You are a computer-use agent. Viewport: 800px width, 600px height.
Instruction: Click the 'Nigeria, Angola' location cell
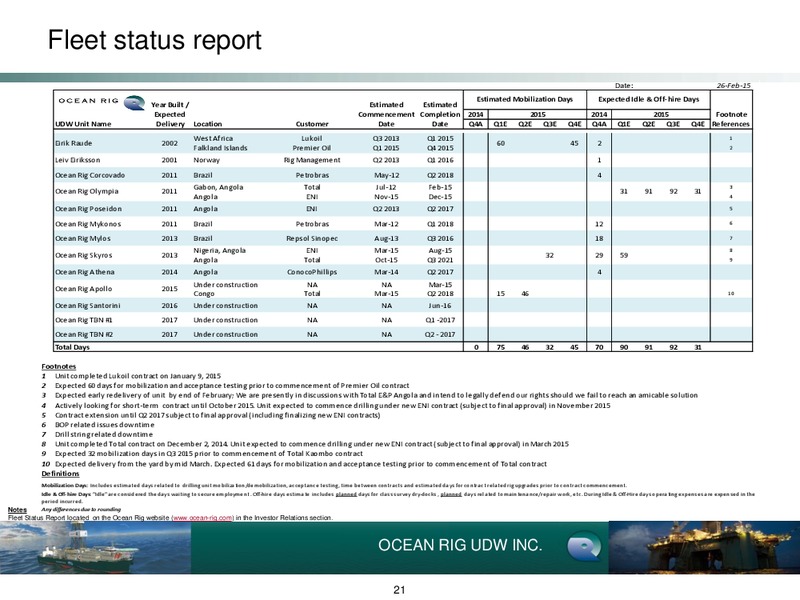(220, 251)
